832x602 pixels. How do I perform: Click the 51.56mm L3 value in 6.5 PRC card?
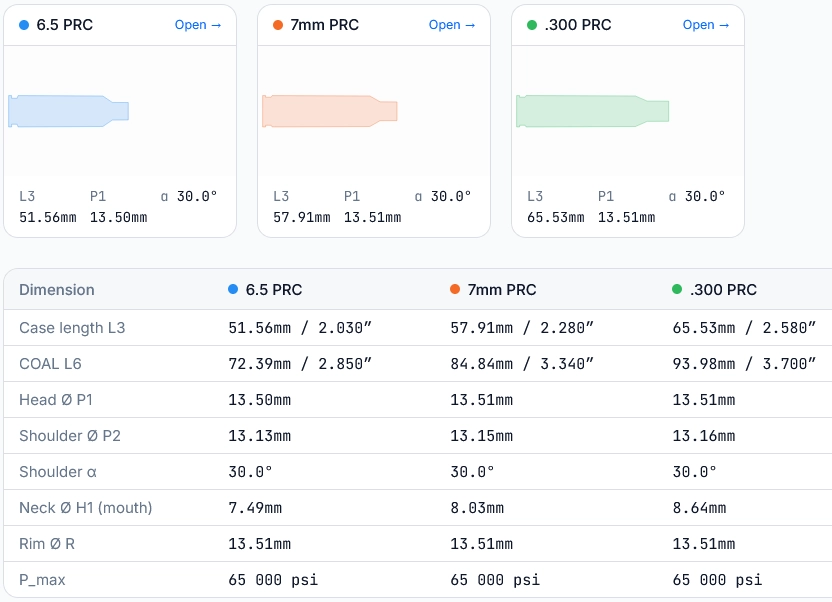[x=48, y=217]
